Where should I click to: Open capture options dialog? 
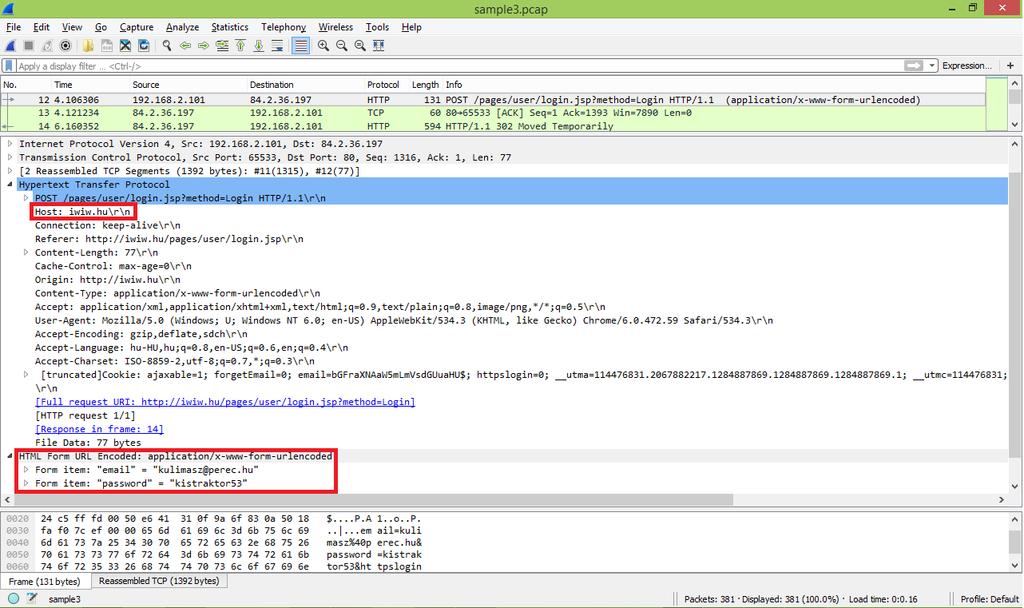[65, 46]
